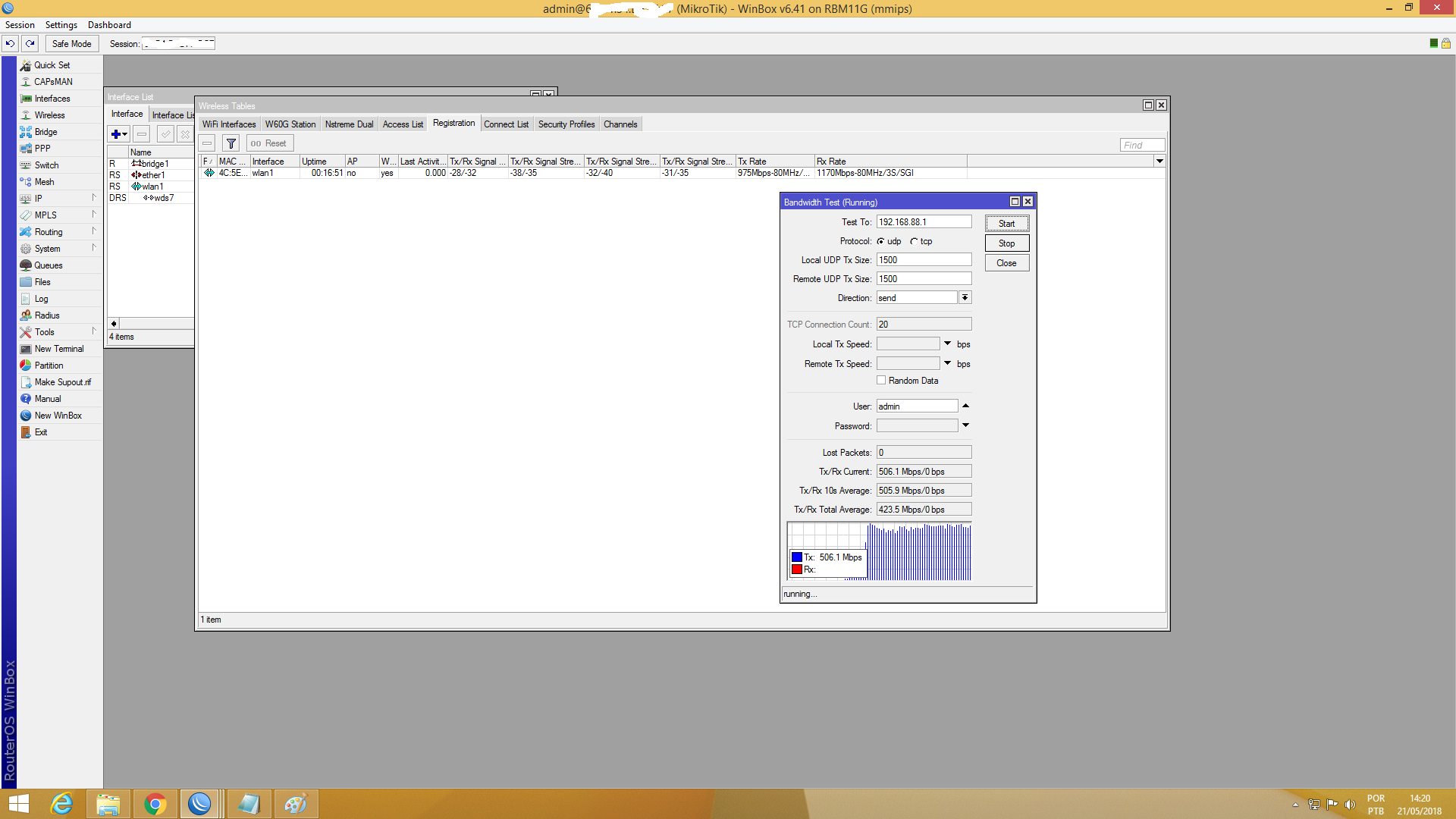Open the Settings menu
The height and width of the screenshot is (819, 1456).
pyautogui.click(x=61, y=25)
